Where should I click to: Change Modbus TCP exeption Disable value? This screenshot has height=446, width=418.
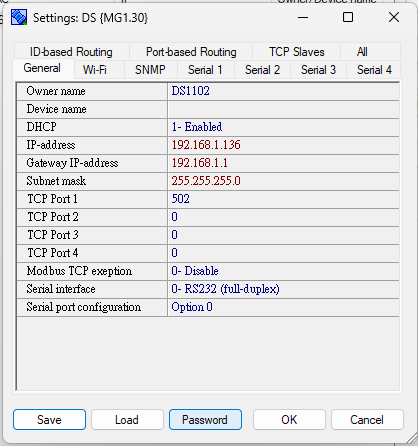tap(283, 271)
